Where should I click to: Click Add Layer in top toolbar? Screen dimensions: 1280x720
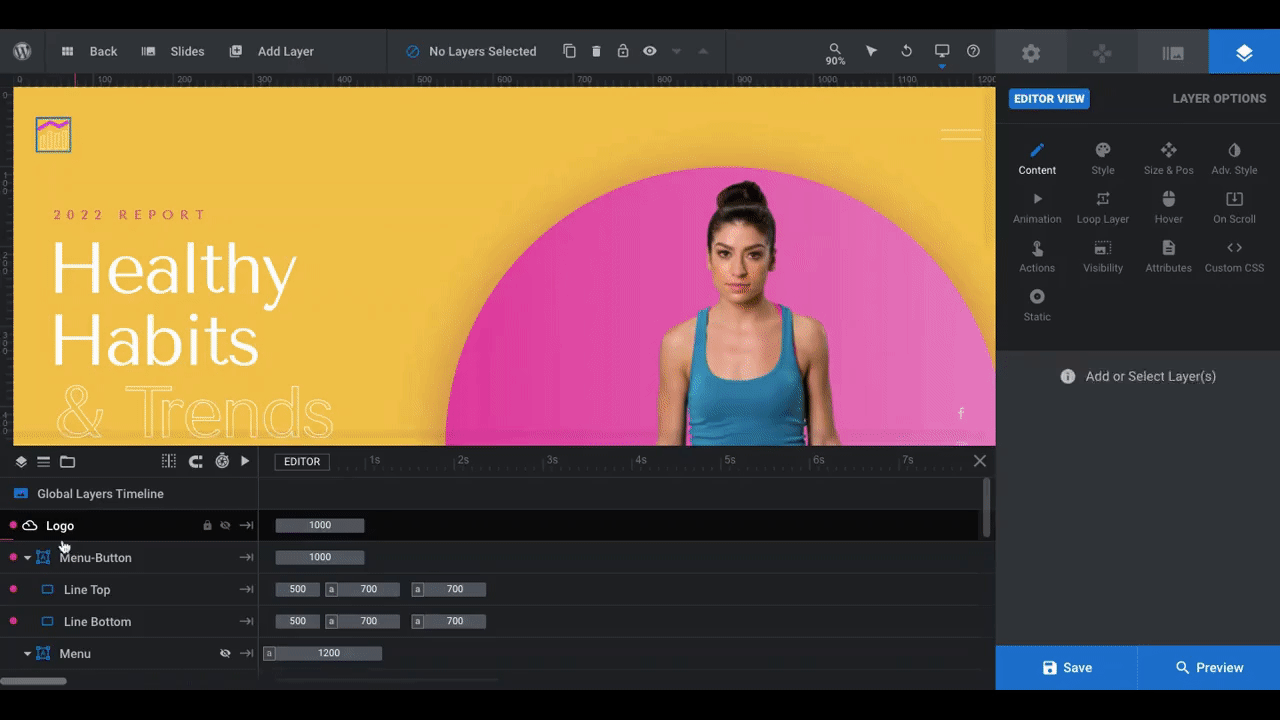click(272, 51)
